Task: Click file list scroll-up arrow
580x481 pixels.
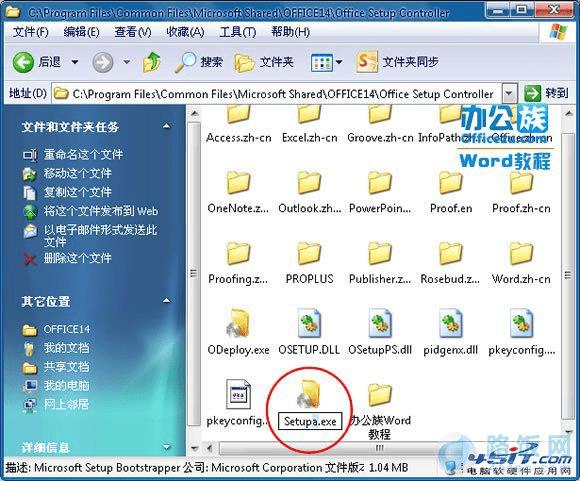Action: pos(568,114)
